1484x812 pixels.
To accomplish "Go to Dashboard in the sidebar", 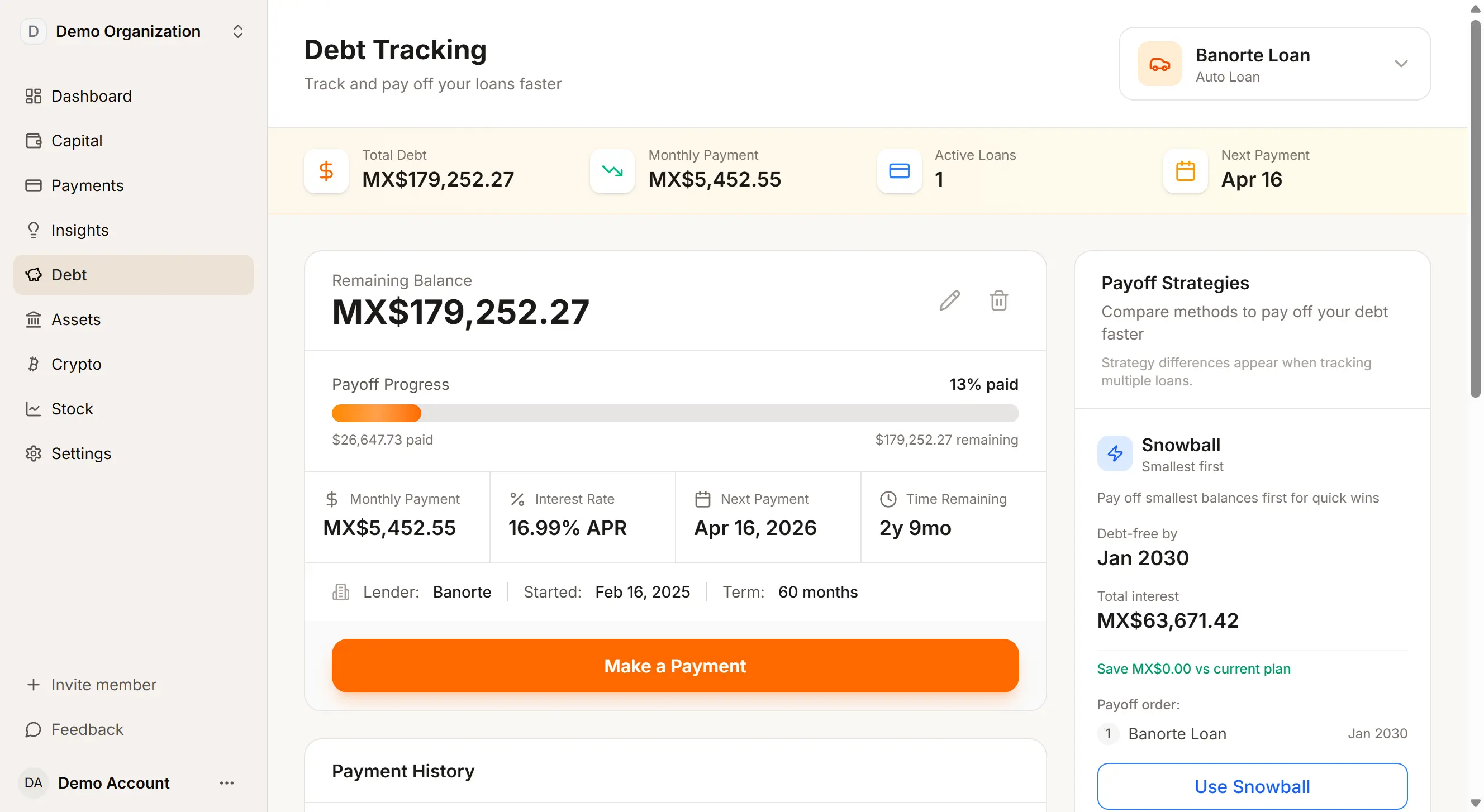I will [x=134, y=96].
